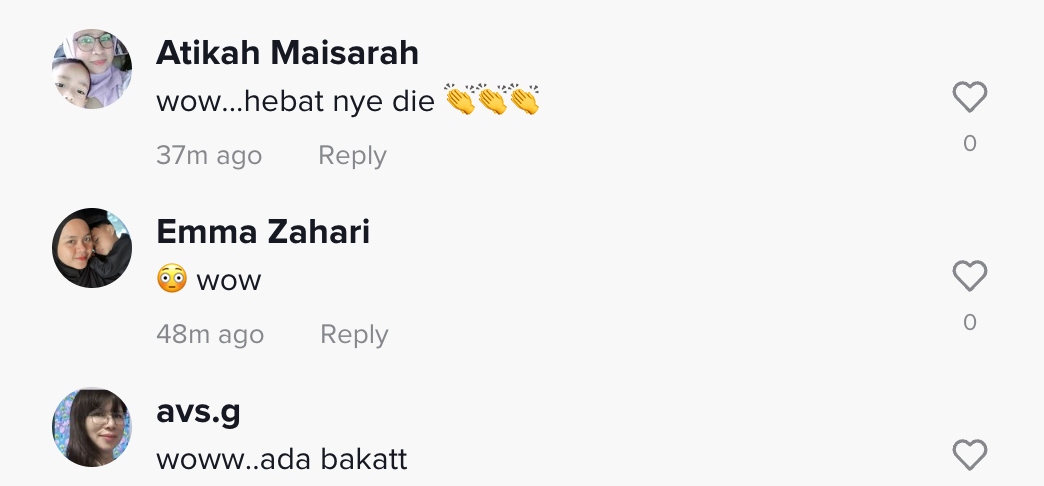Open the Atikah Maisarah username link
This screenshot has width=1044, height=486.
(x=287, y=53)
